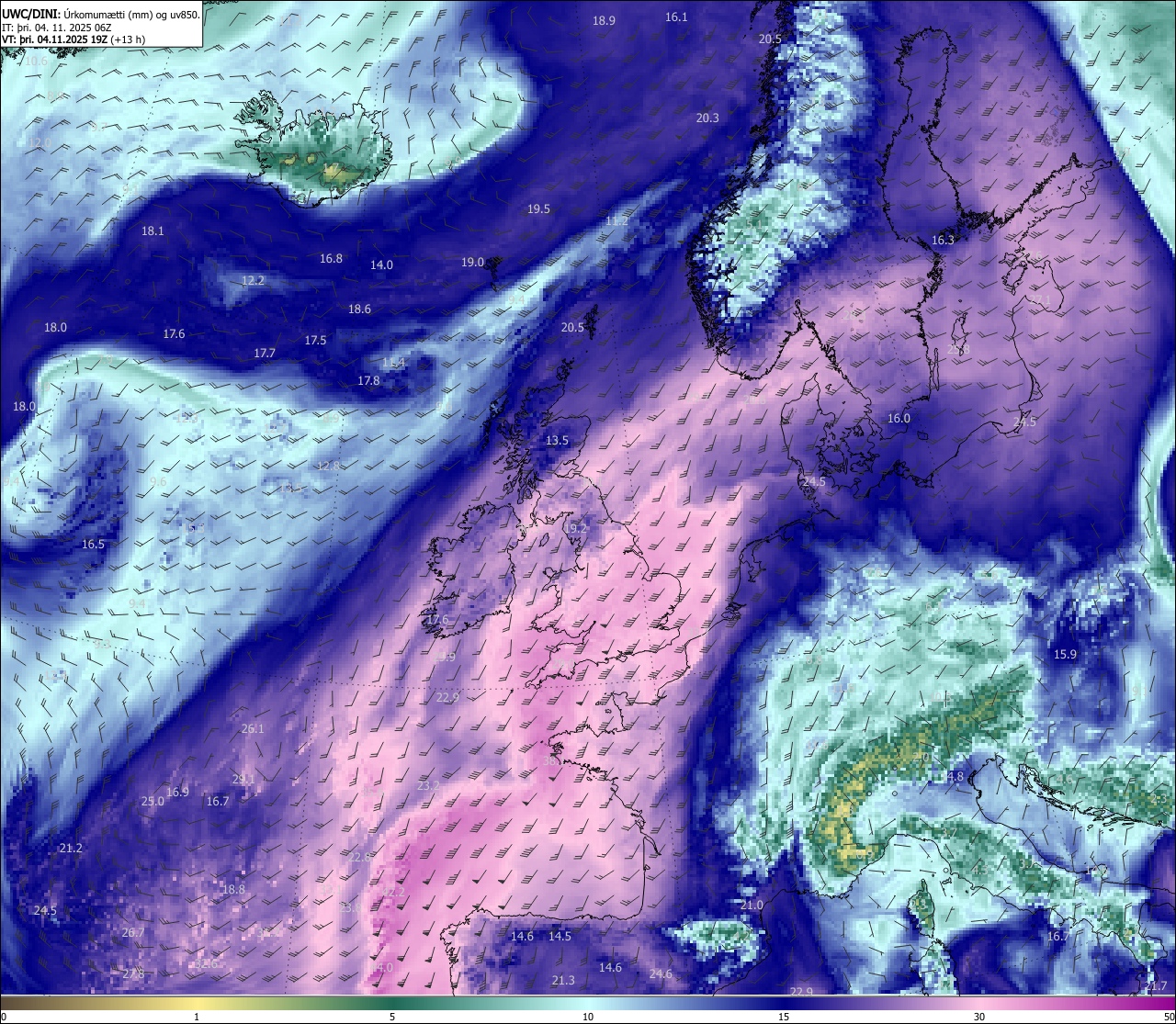
Task: Click the UWC/DINI Úrkomumætti title text
Action: coord(101,14)
